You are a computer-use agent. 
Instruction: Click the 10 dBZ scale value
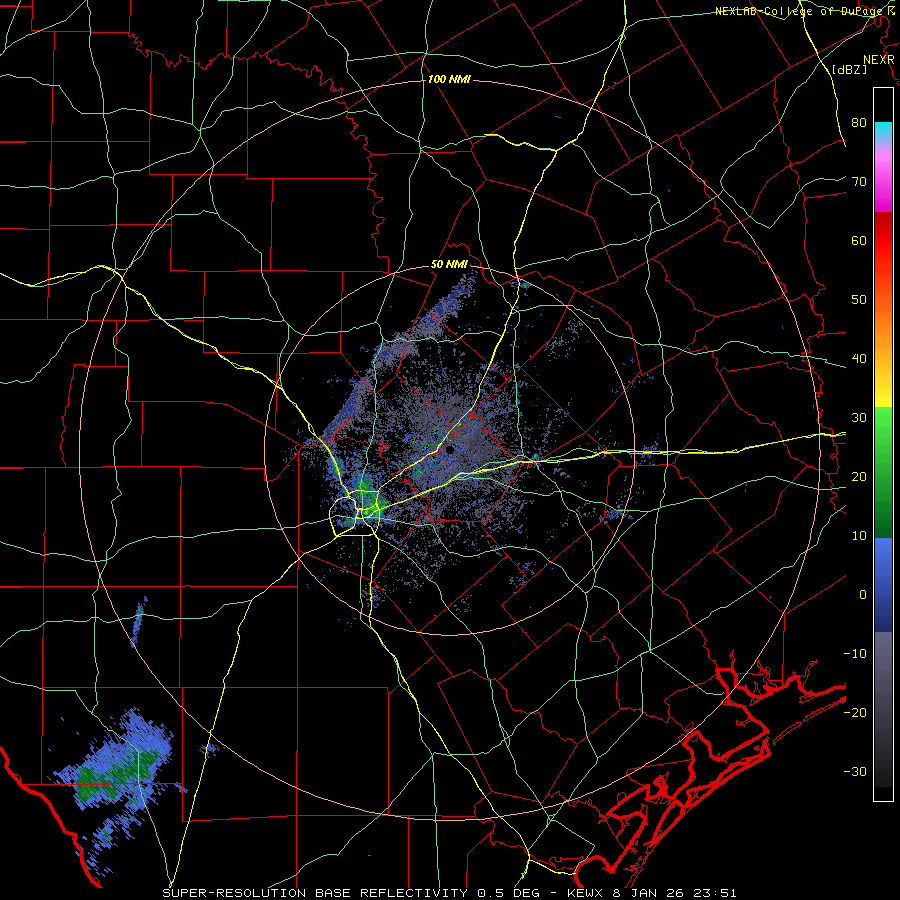tap(859, 536)
